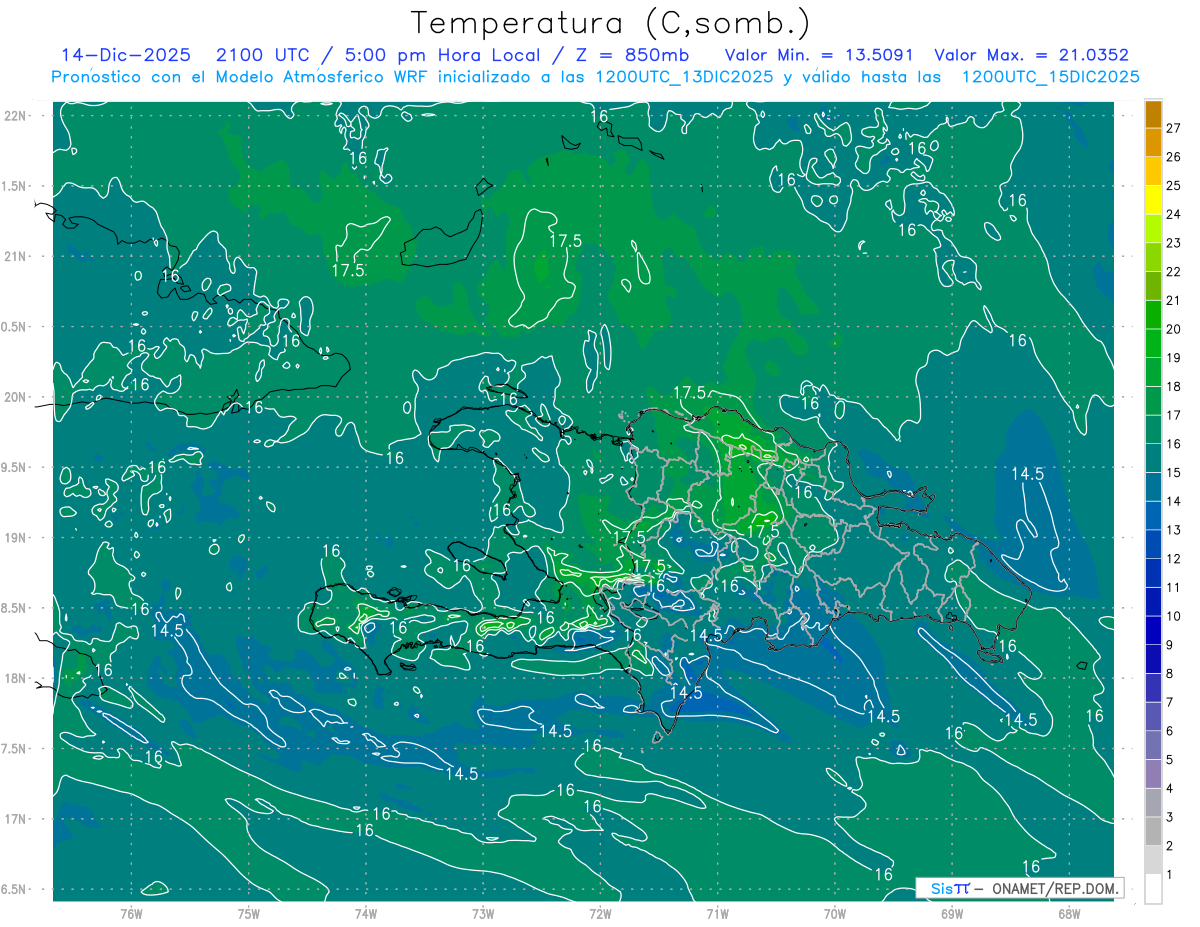The image size is (1200, 927).
Task: Click the '12' label on the color scale
Action: click(x=1174, y=559)
